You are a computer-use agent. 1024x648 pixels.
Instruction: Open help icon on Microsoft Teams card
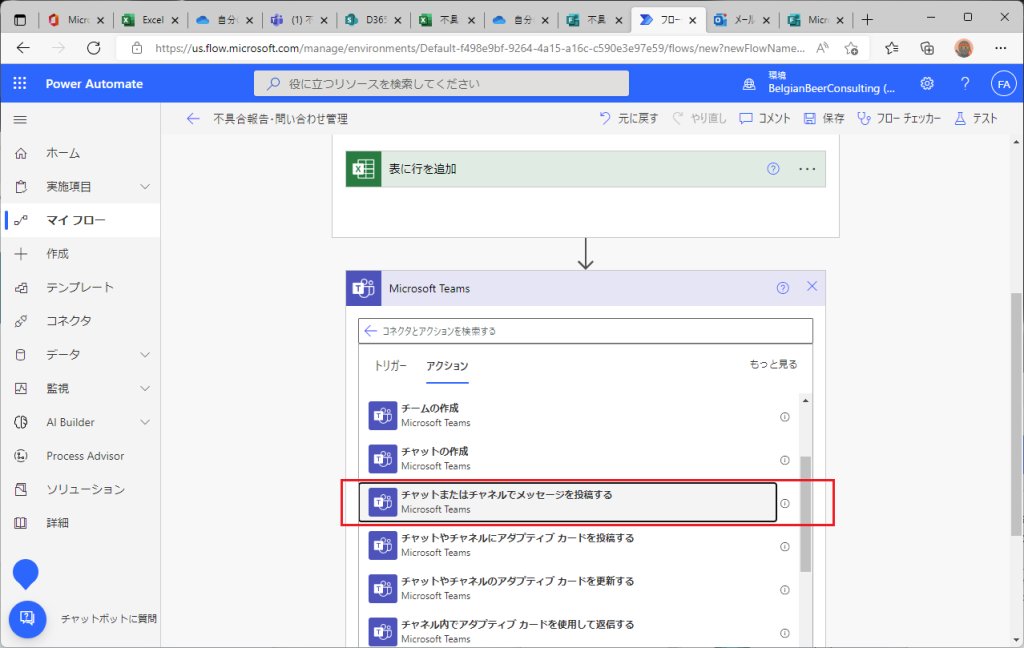(x=782, y=288)
